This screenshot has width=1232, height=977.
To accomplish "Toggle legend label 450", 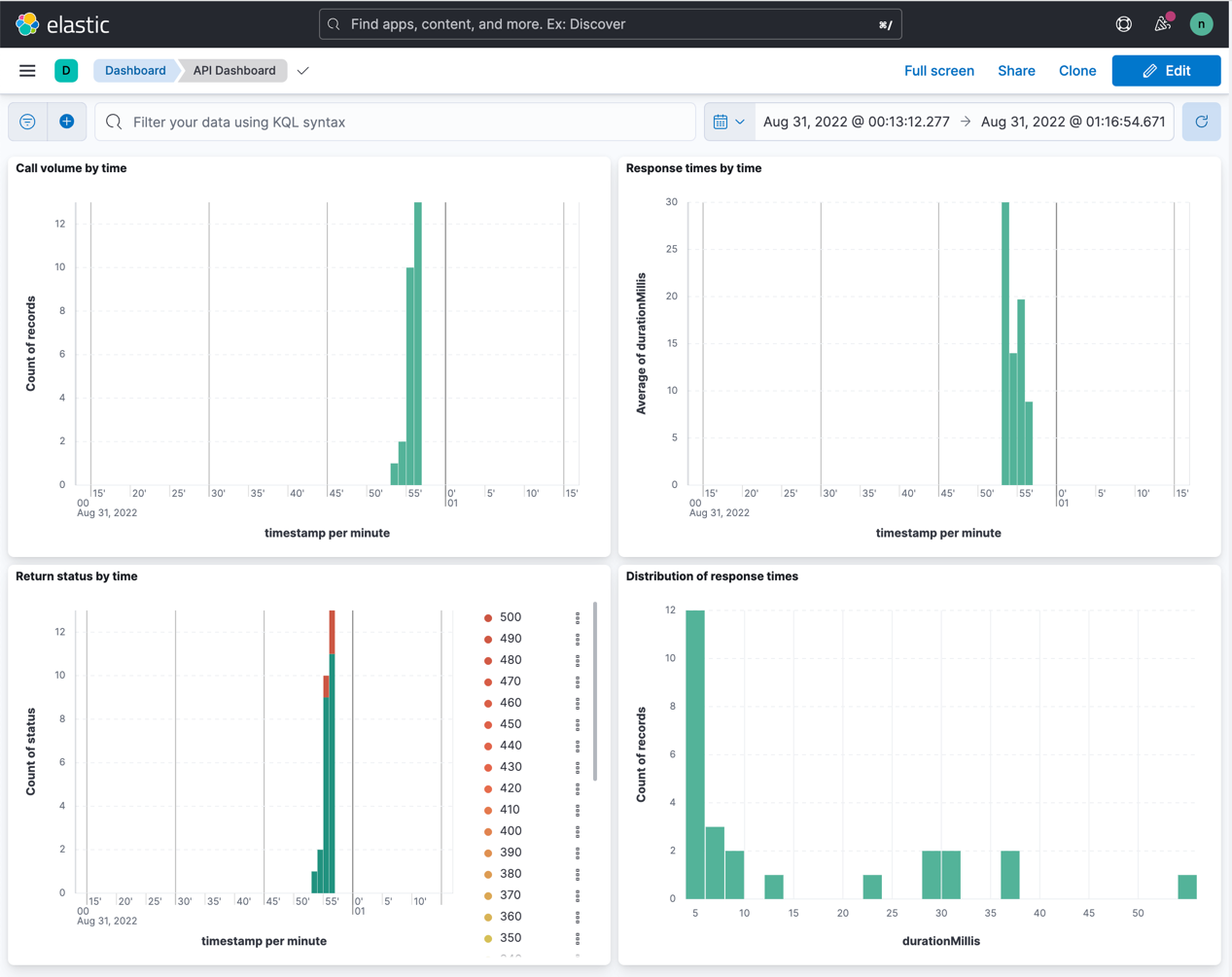I will point(510,724).
